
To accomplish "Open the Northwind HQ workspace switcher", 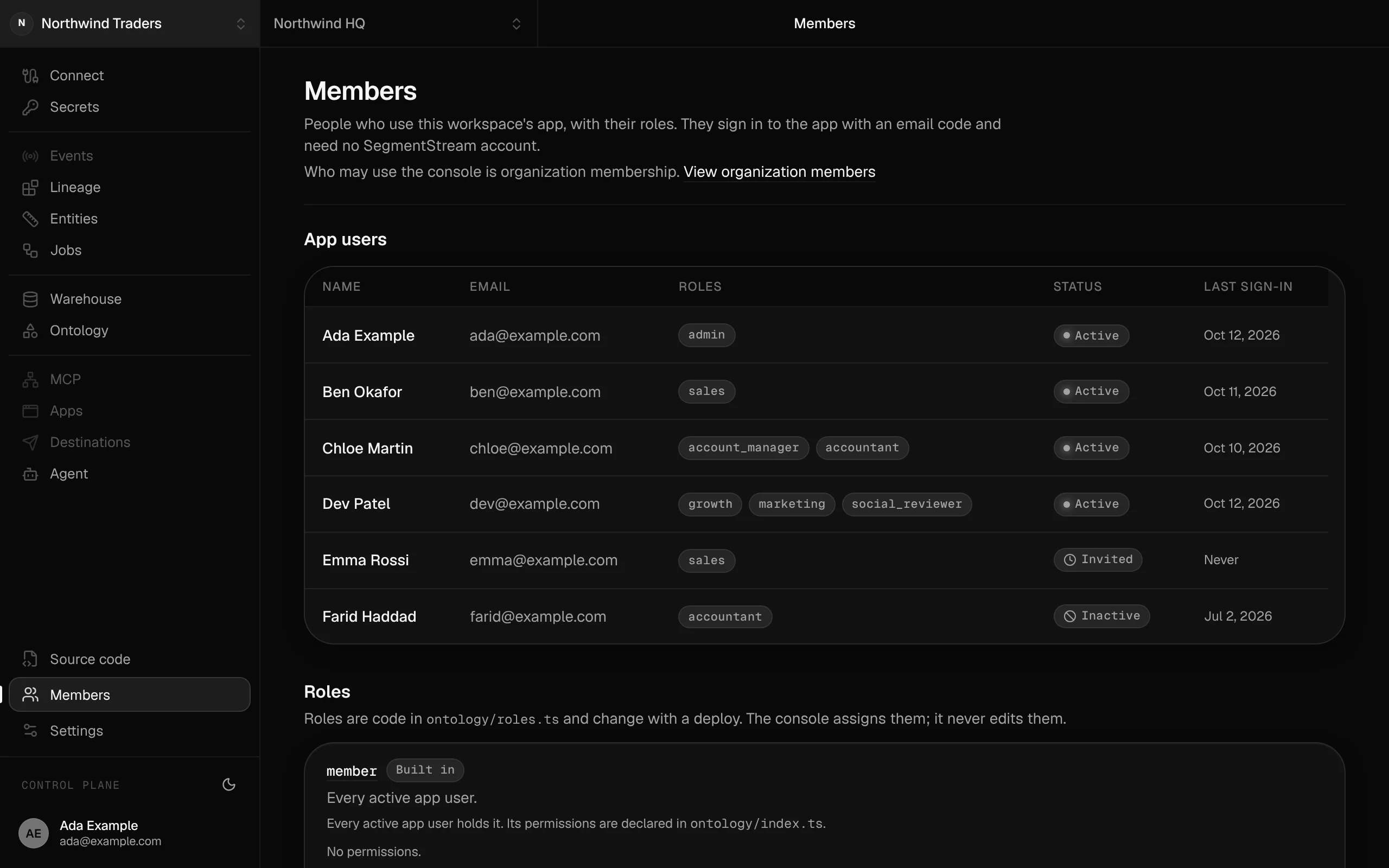I will (x=398, y=23).
